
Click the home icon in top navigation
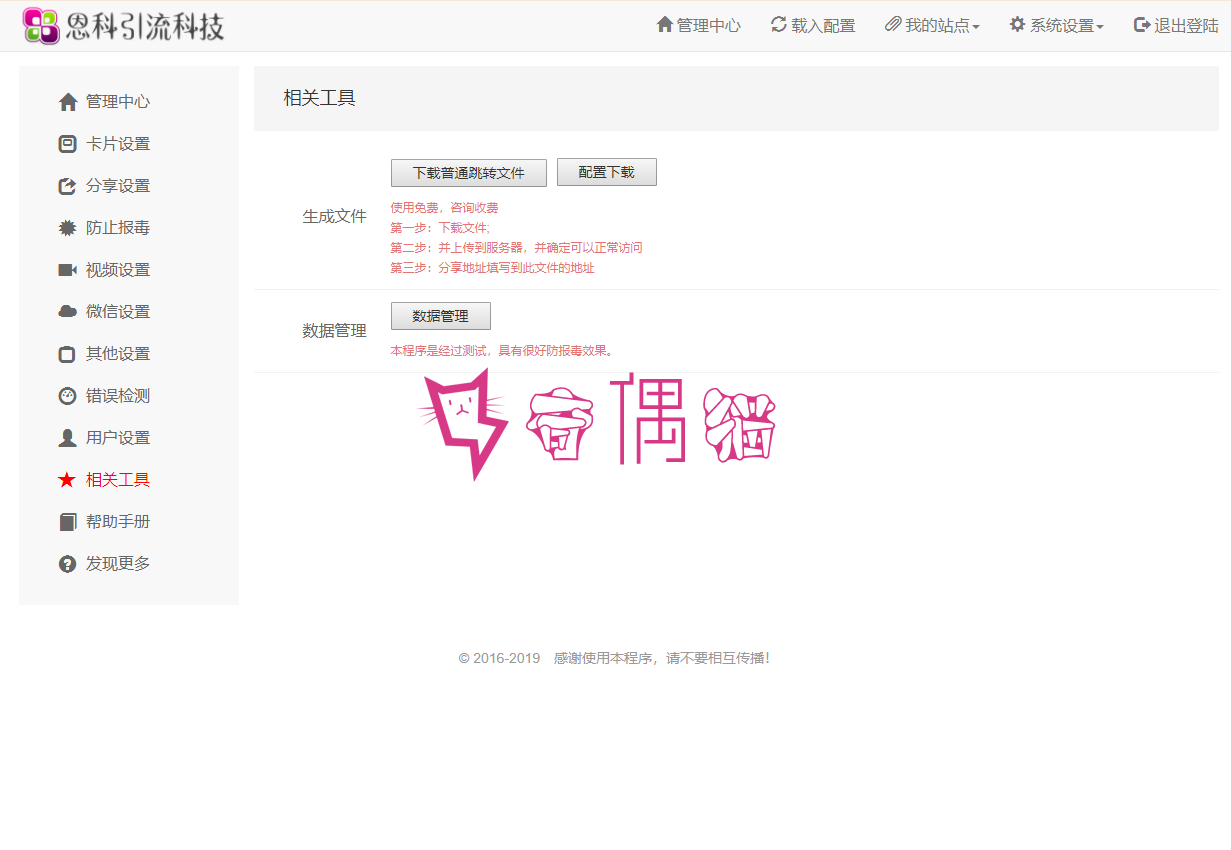(665, 24)
